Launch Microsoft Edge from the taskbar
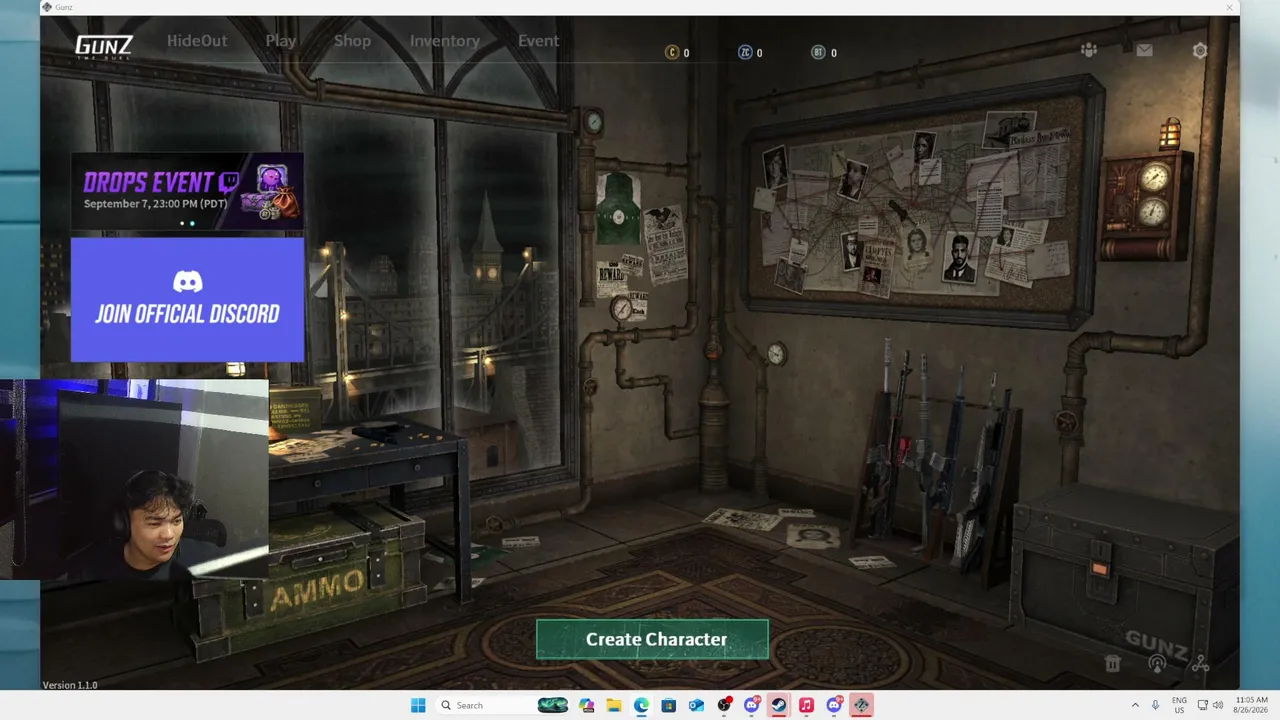Screen dimensions: 1280x720 click(x=641, y=705)
